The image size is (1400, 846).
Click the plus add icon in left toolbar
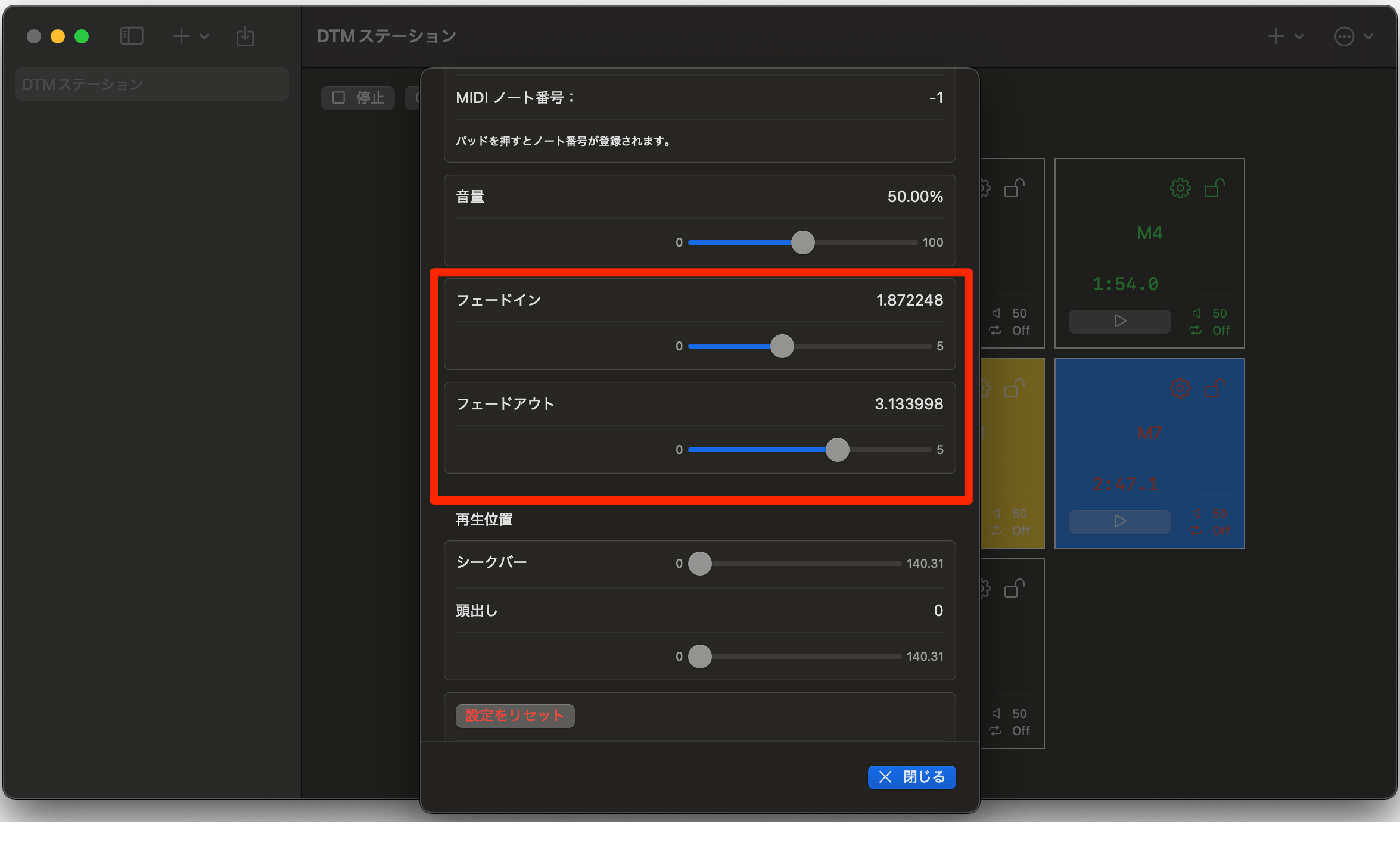coord(181,36)
